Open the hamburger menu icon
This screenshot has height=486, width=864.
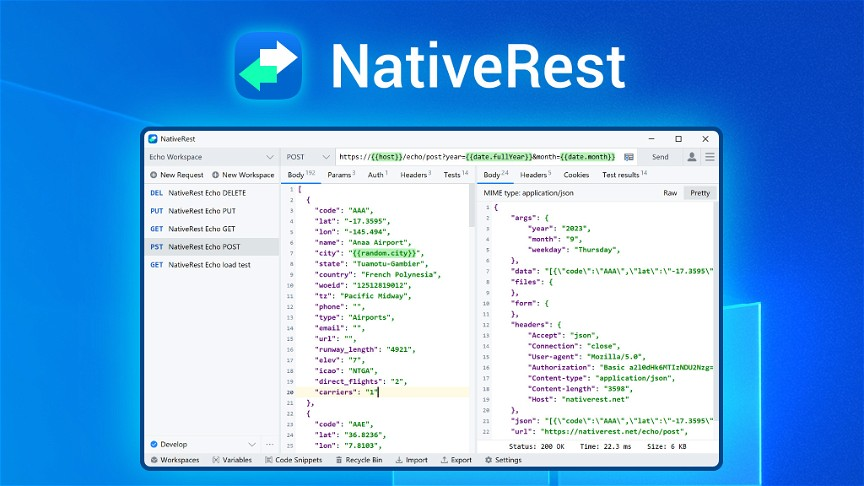pos(710,157)
